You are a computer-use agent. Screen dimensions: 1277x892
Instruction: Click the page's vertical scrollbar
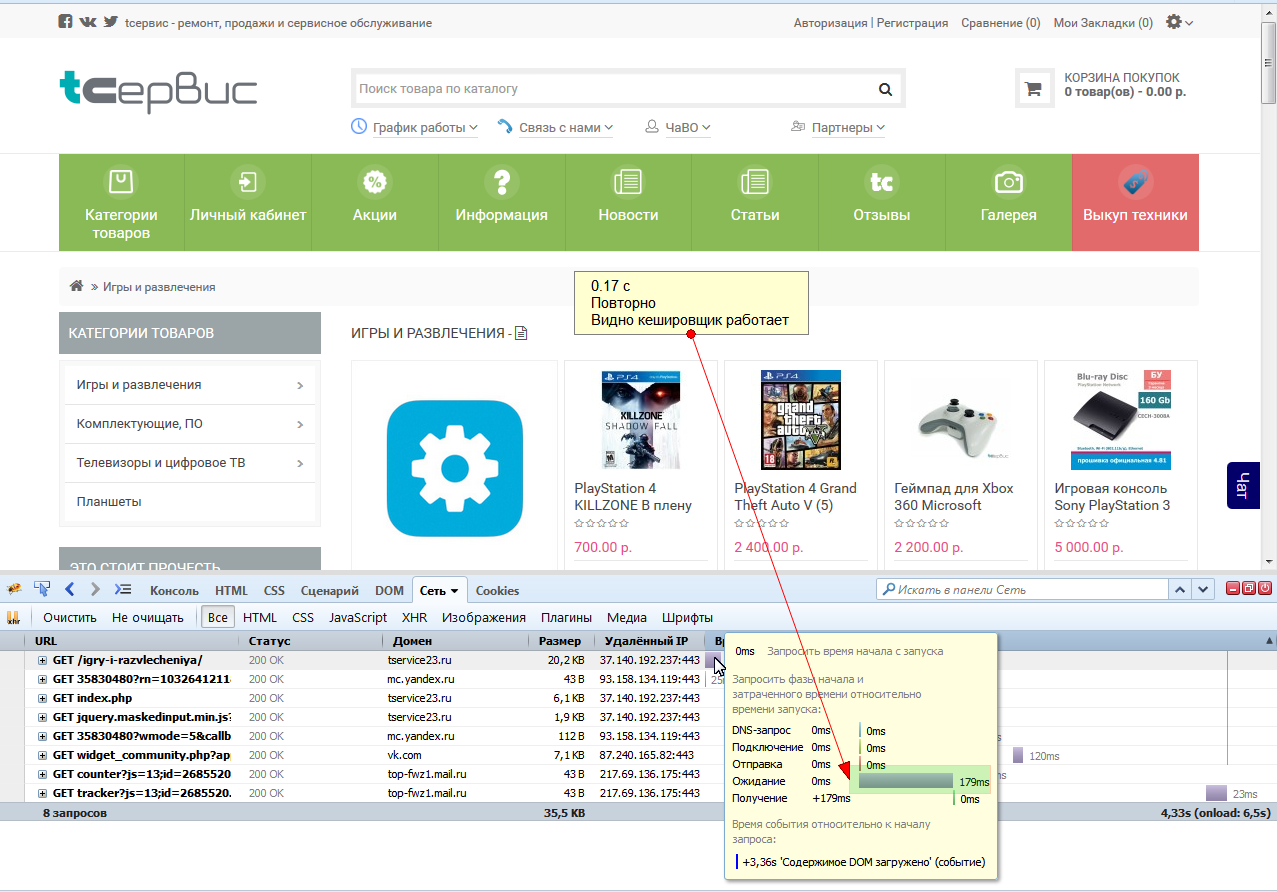tap(1268, 300)
